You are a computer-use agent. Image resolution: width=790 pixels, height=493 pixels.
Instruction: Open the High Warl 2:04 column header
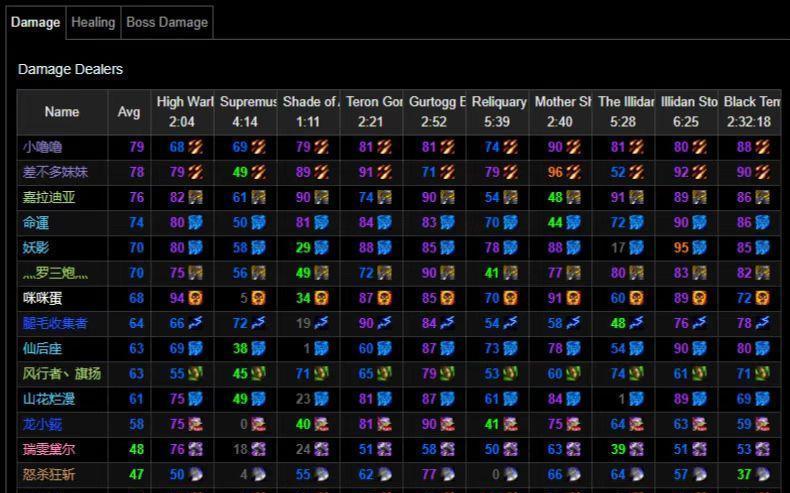[x=182, y=112]
